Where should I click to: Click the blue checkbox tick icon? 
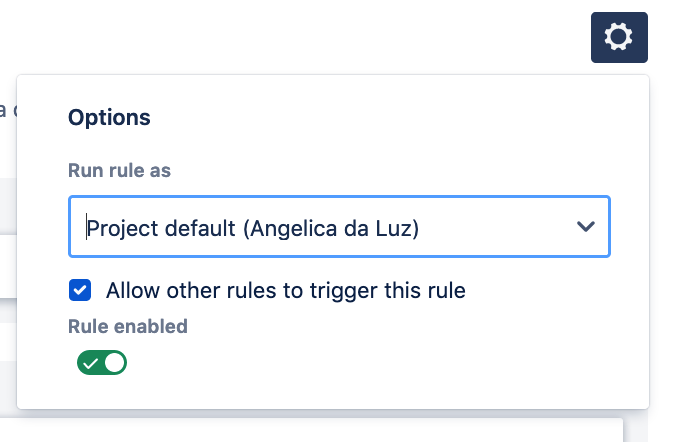click(x=80, y=291)
